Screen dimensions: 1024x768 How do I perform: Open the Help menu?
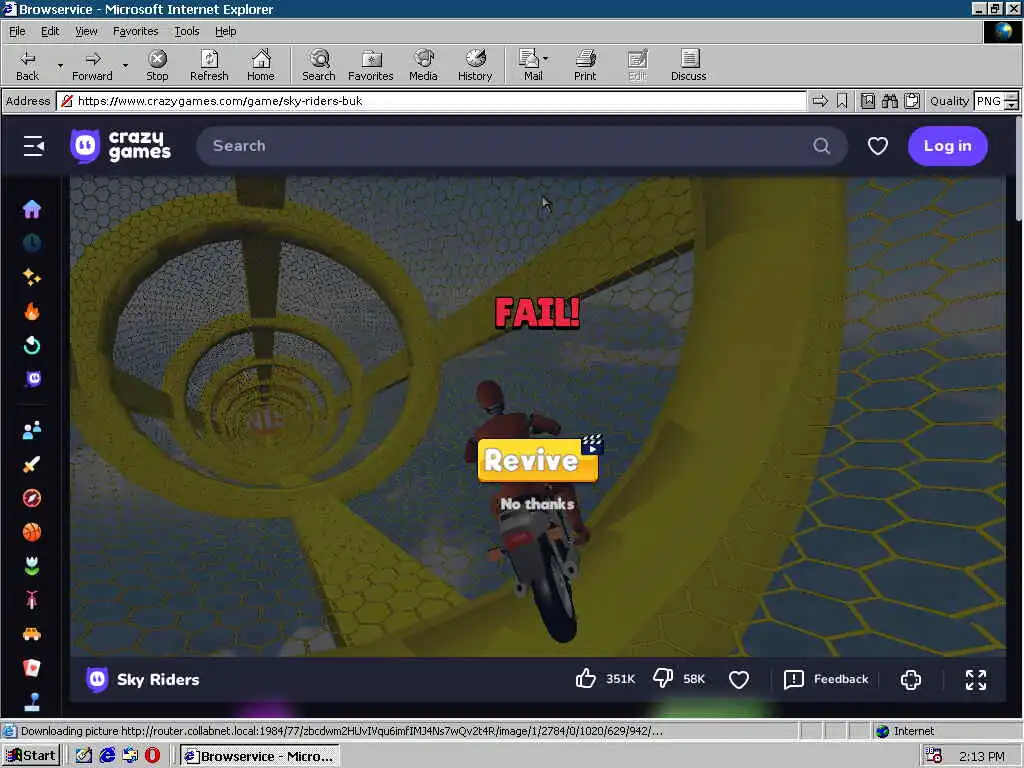225,31
